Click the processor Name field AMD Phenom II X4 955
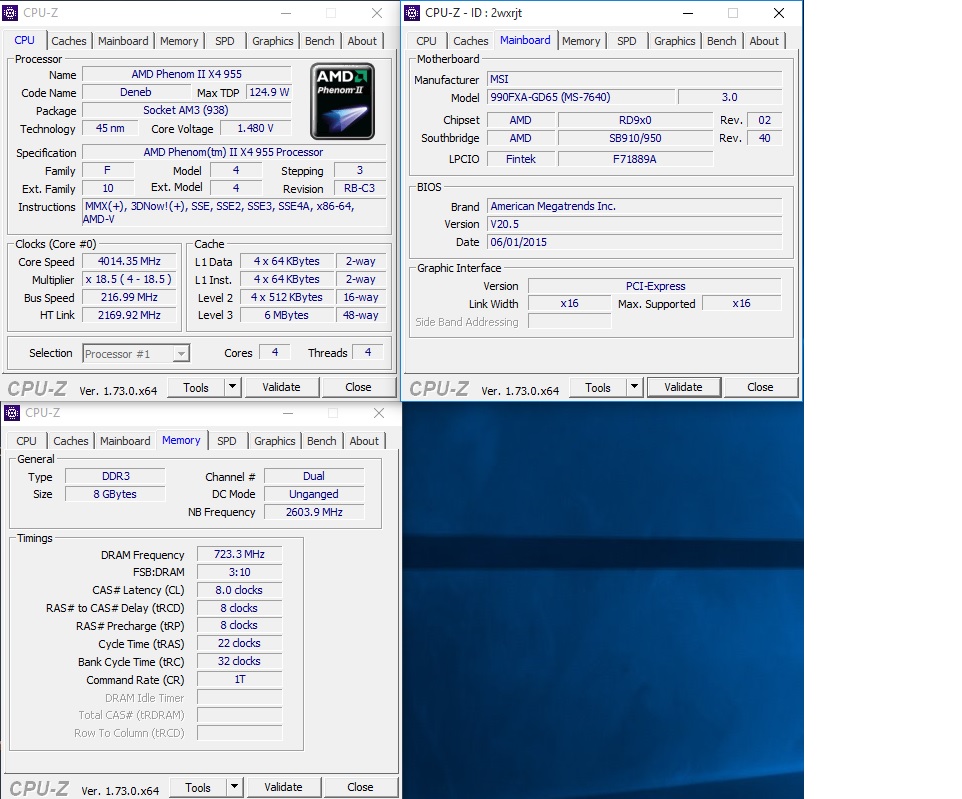This screenshot has width=962, height=799. 187,74
